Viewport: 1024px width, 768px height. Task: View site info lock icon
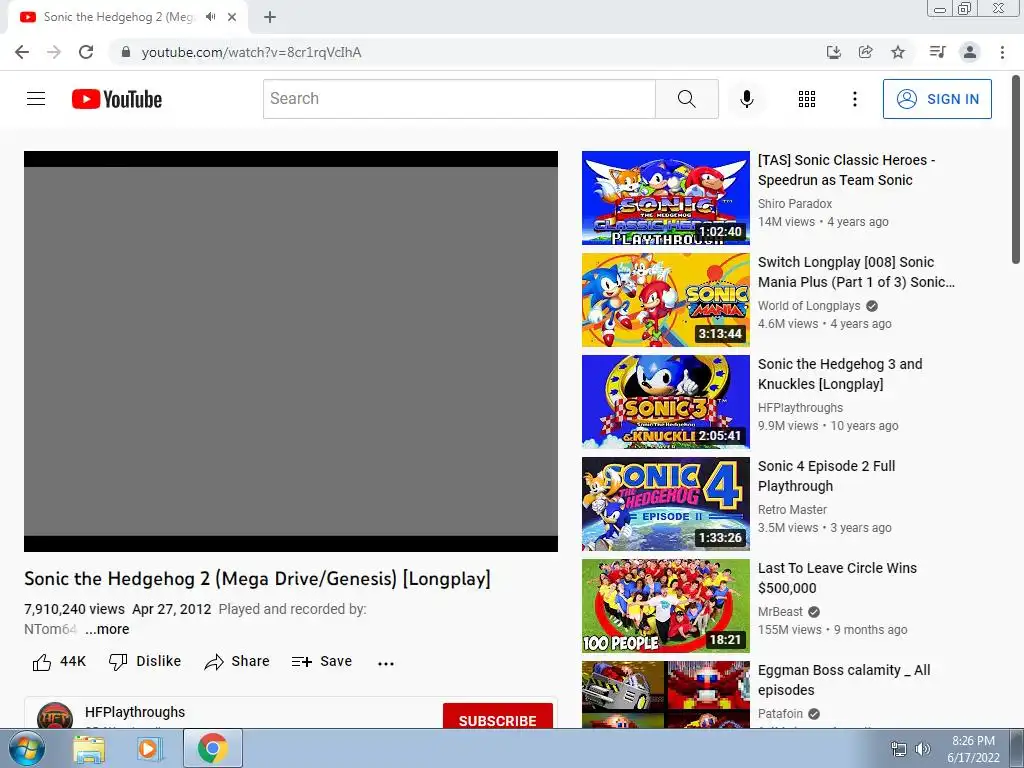click(125, 52)
